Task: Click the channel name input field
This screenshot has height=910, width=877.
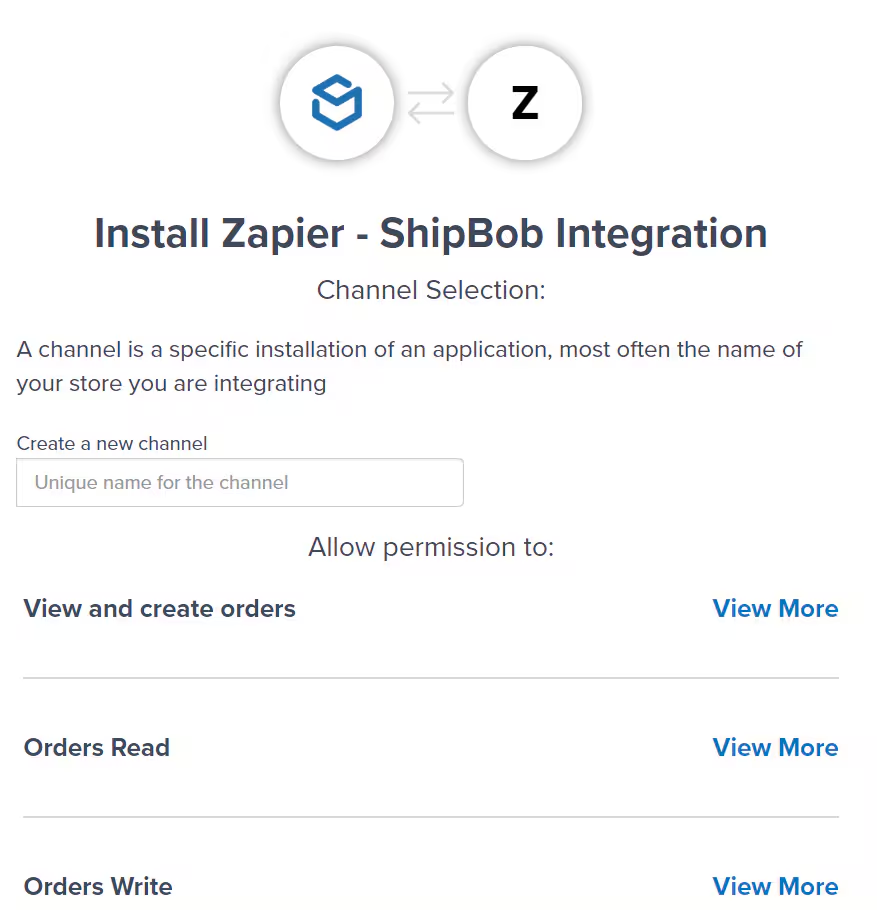Action: point(240,482)
